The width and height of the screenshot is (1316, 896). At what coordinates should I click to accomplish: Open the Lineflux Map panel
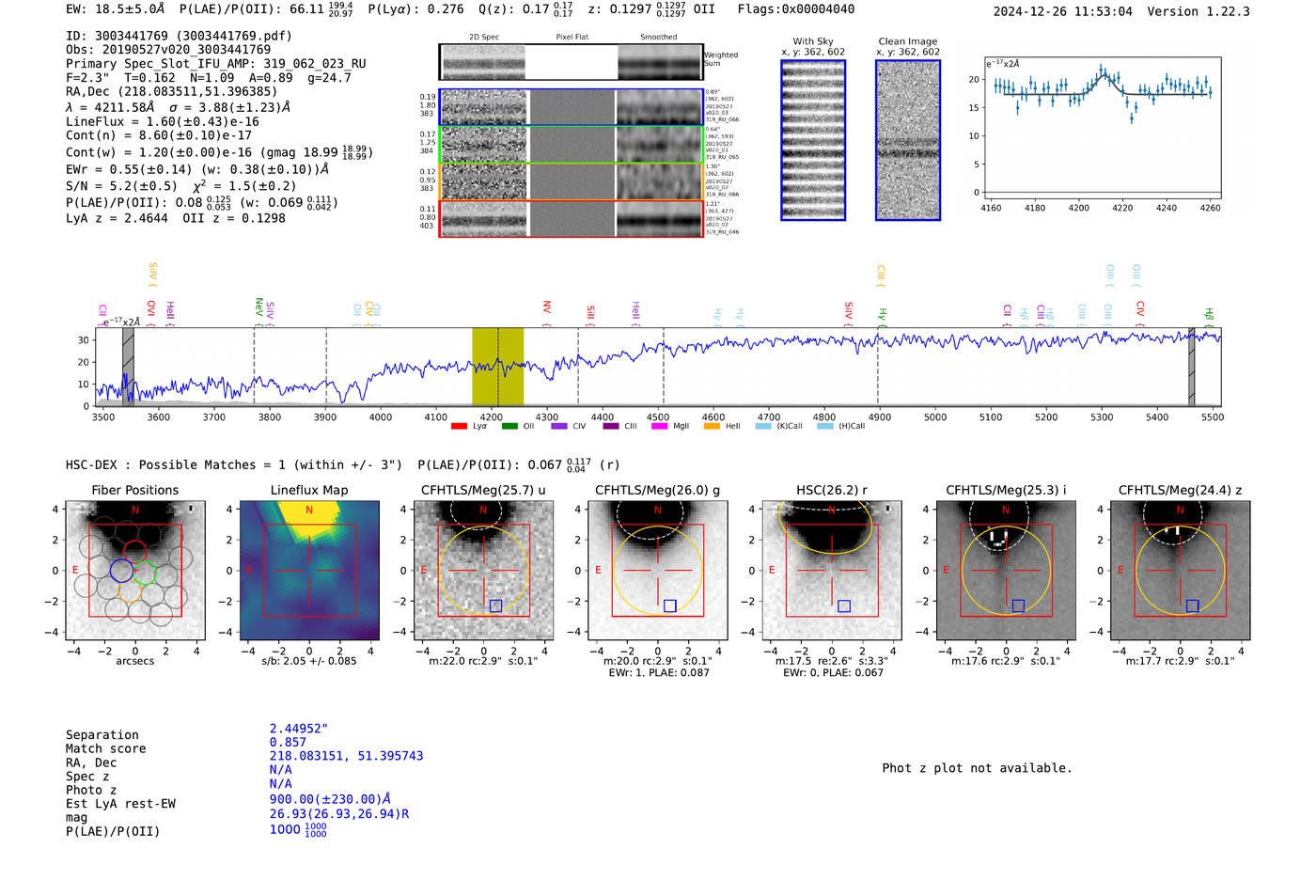[309, 570]
